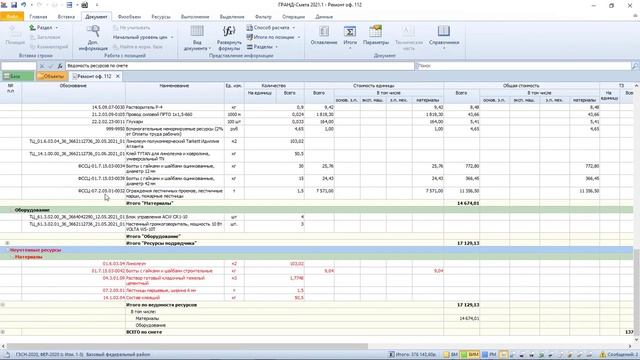Select the Растворитель Р-4 row name
Image resolution: width=640 pixels, height=360 pixels.
pos(144,107)
